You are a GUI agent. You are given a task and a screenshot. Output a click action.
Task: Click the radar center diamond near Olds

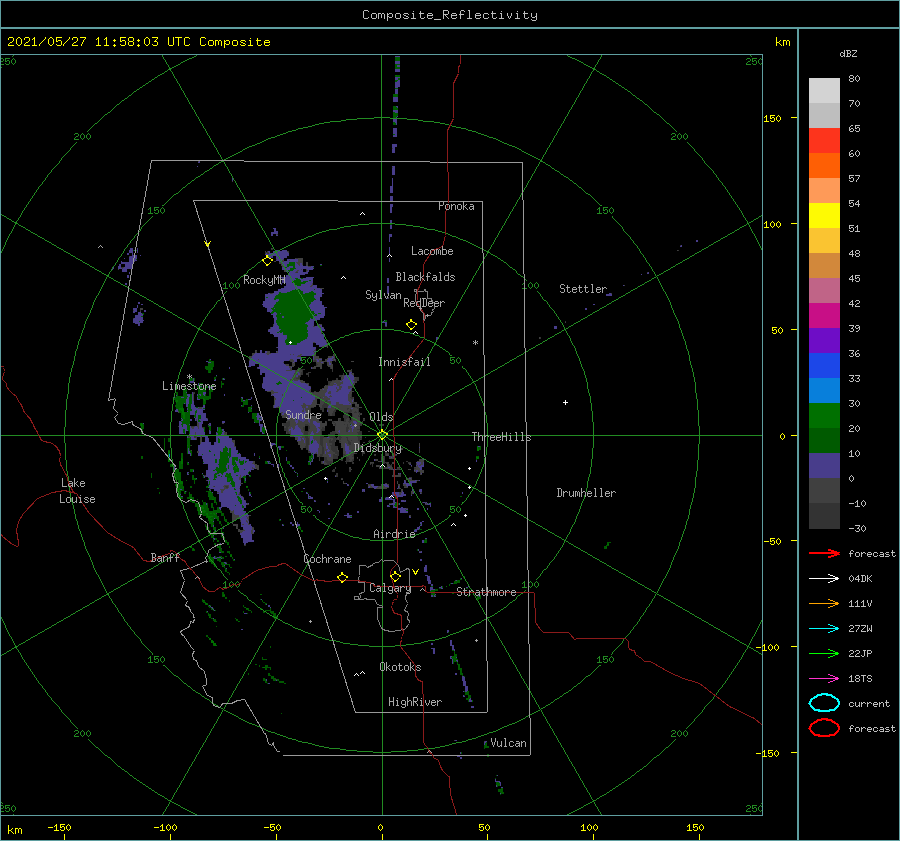tap(382, 435)
